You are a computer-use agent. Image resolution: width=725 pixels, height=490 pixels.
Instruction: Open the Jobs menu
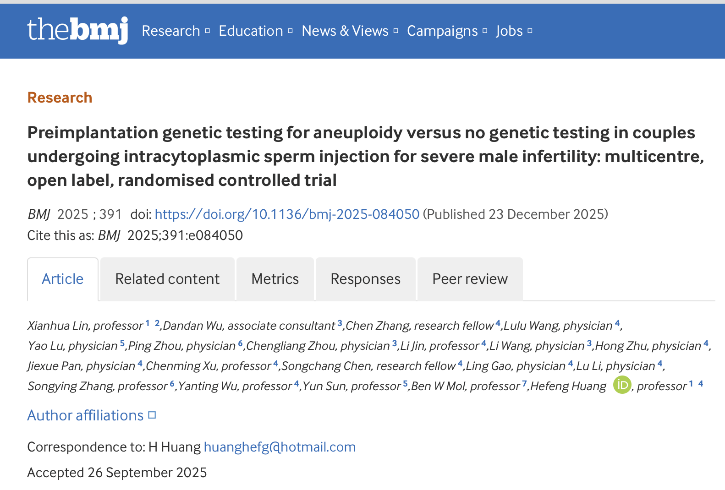(514, 31)
